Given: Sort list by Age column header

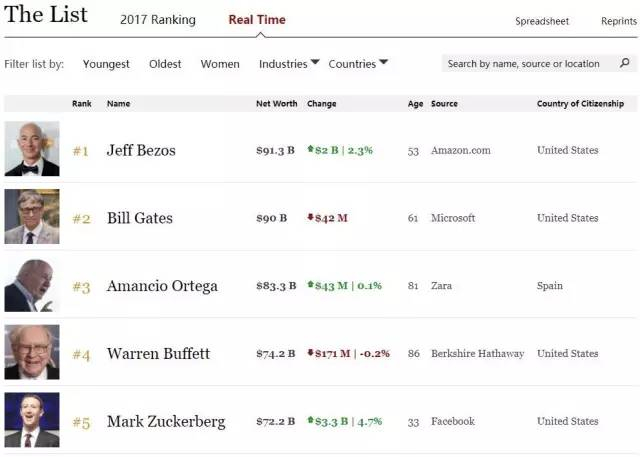Looking at the screenshot, I should pos(415,104).
